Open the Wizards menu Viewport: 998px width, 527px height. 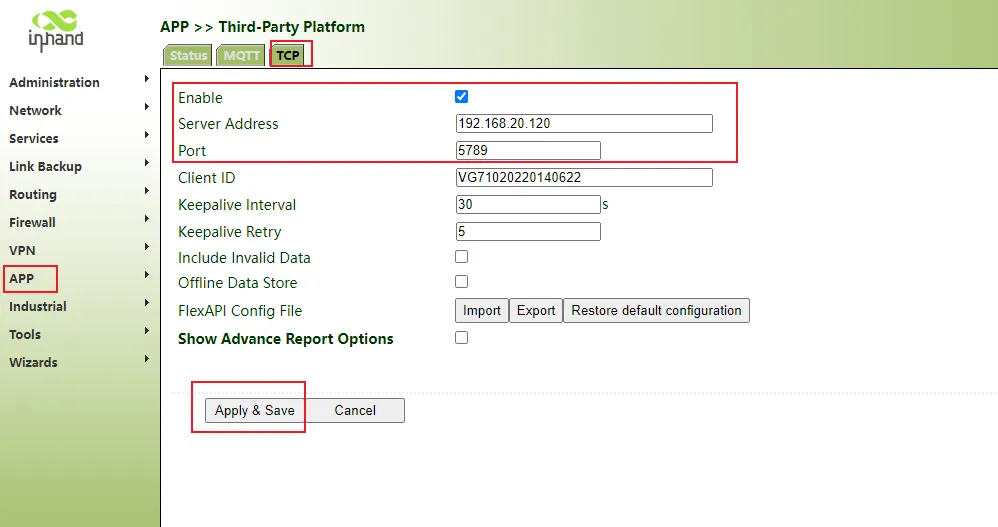tap(33, 362)
